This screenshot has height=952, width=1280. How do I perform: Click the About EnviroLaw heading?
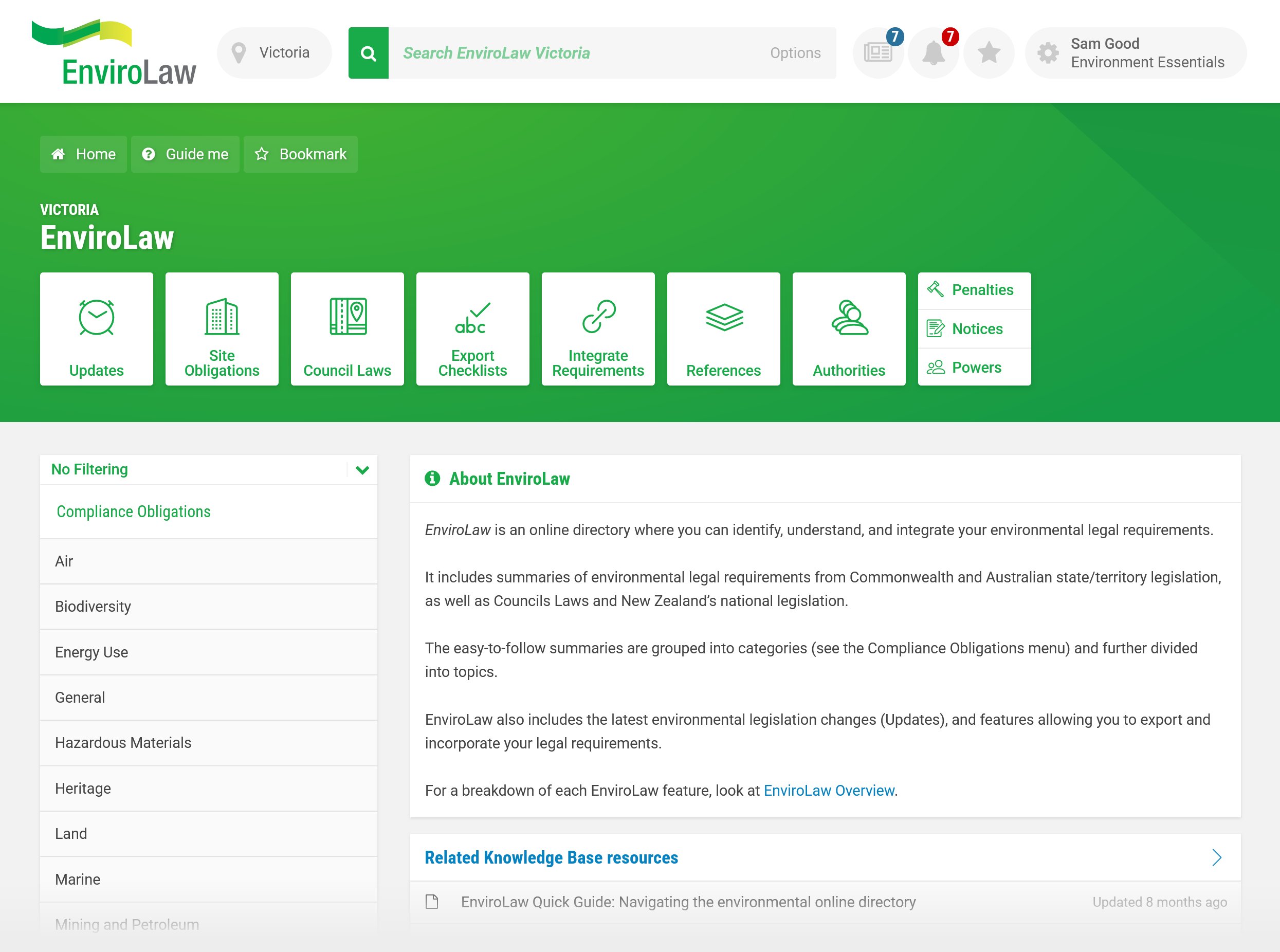pos(509,478)
